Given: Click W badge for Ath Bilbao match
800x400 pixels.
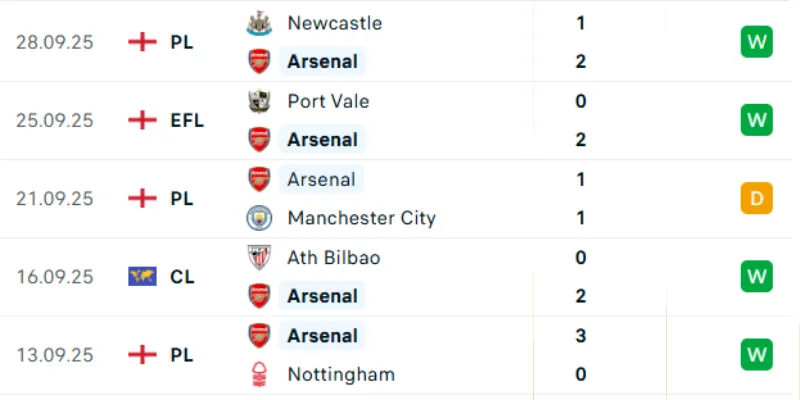Looking at the screenshot, I should tap(756, 276).
